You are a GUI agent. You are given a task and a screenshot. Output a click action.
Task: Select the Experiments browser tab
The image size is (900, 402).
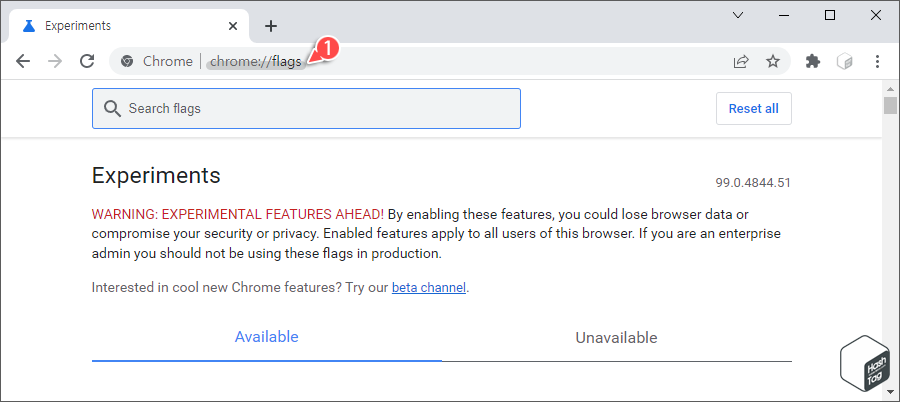click(x=129, y=26)
